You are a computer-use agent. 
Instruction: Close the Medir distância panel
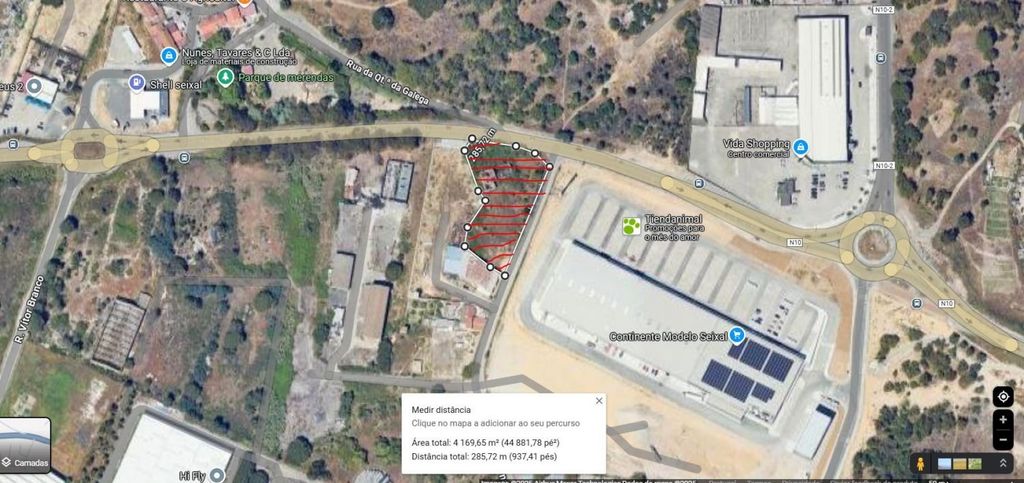599,401
